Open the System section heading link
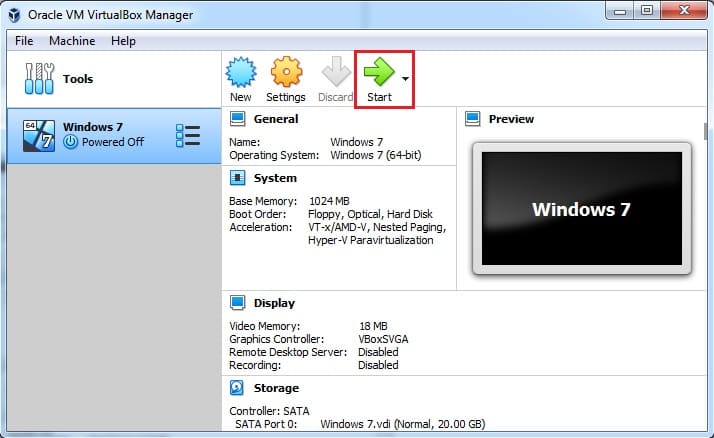 (x=275, y=178)
